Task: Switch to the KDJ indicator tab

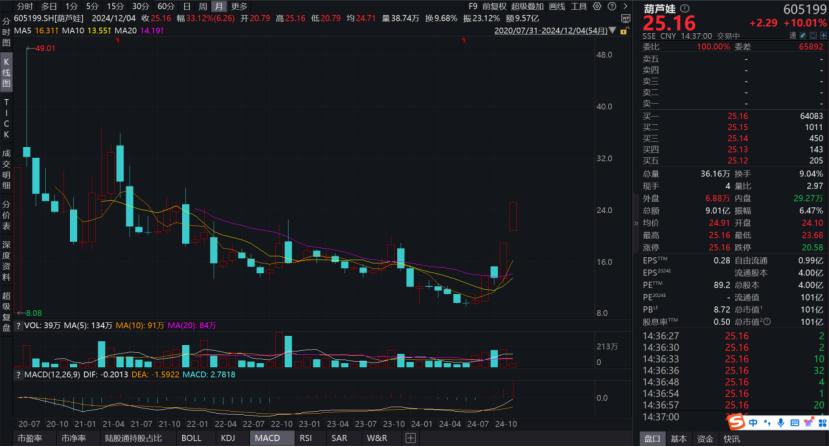Action: coord(229,438)
